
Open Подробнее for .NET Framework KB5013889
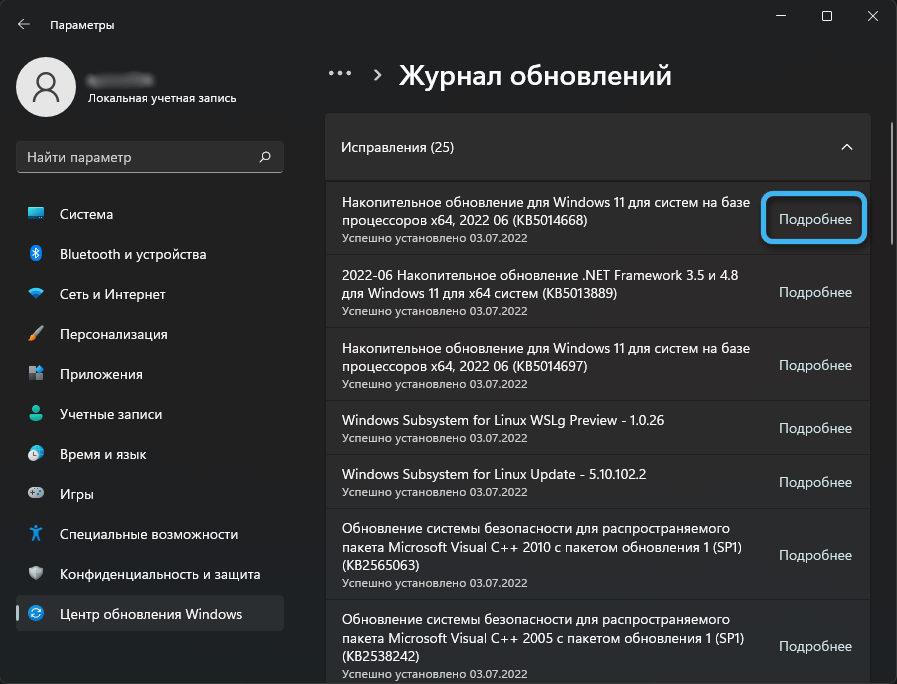[x=815, y=292]
